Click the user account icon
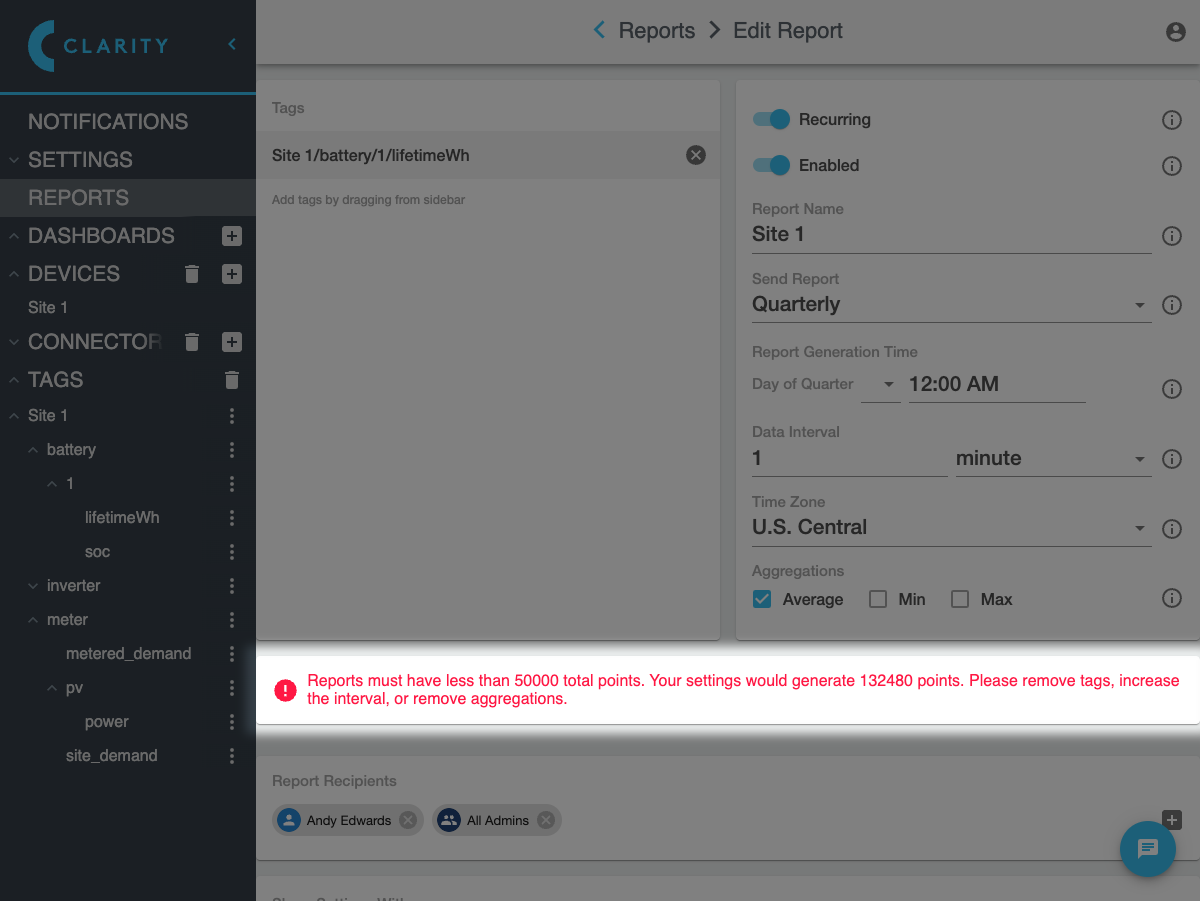The height and width of the screenshot is (901, 1200). pos(1175,32)
